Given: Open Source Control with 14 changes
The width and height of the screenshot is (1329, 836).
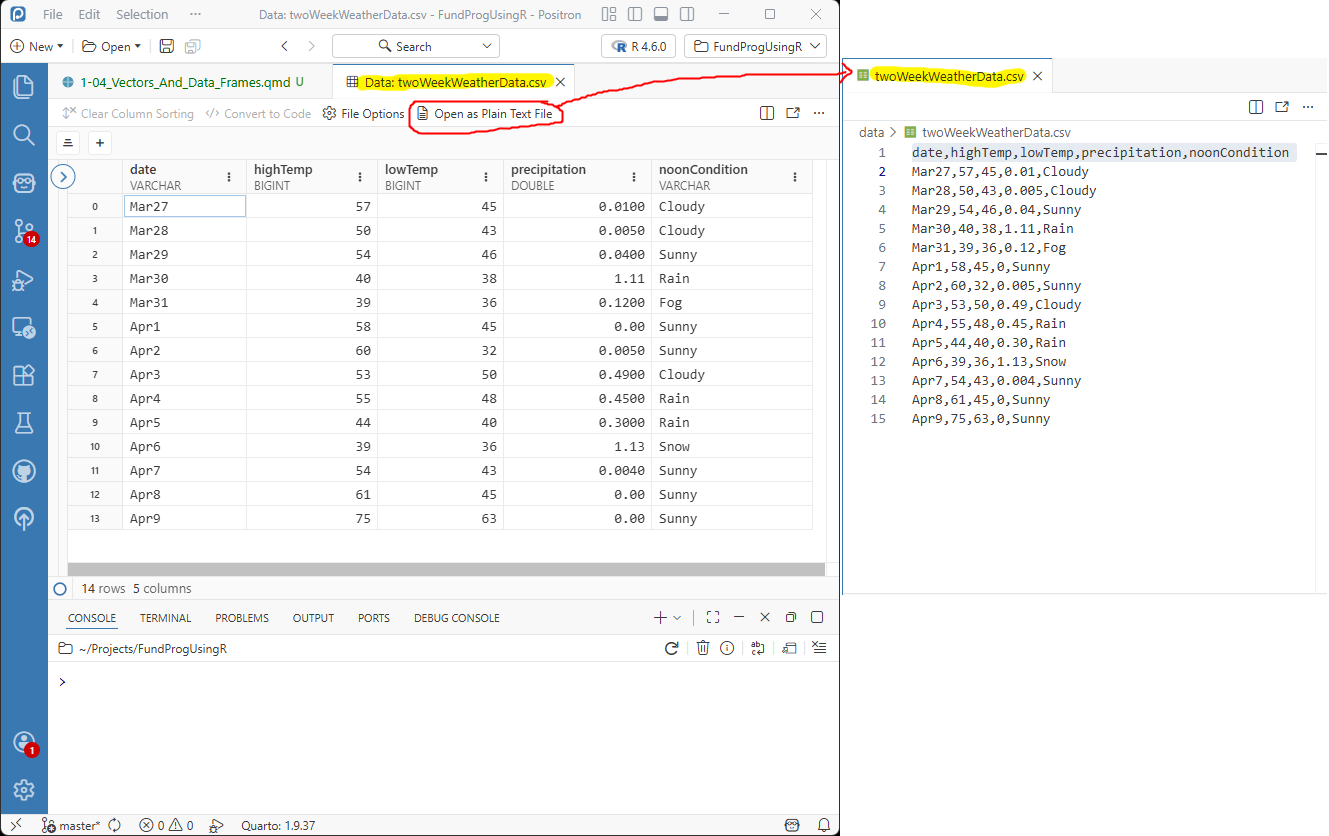Looking at the screenshot, I should click(24, 232).
